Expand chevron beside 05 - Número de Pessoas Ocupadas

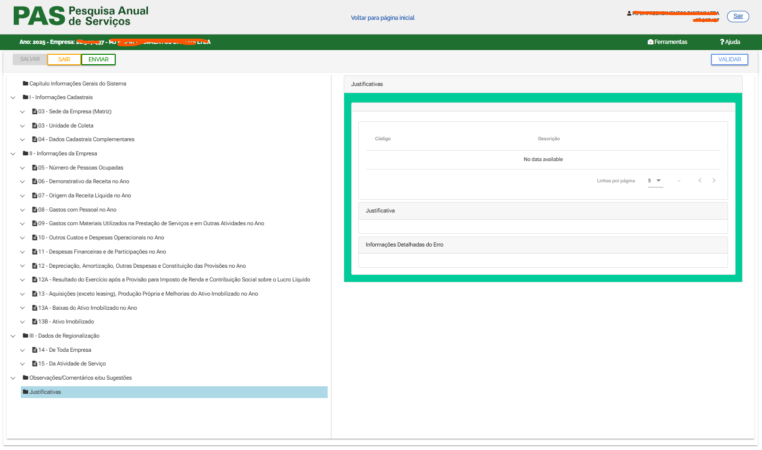click(x=22, y=168)
